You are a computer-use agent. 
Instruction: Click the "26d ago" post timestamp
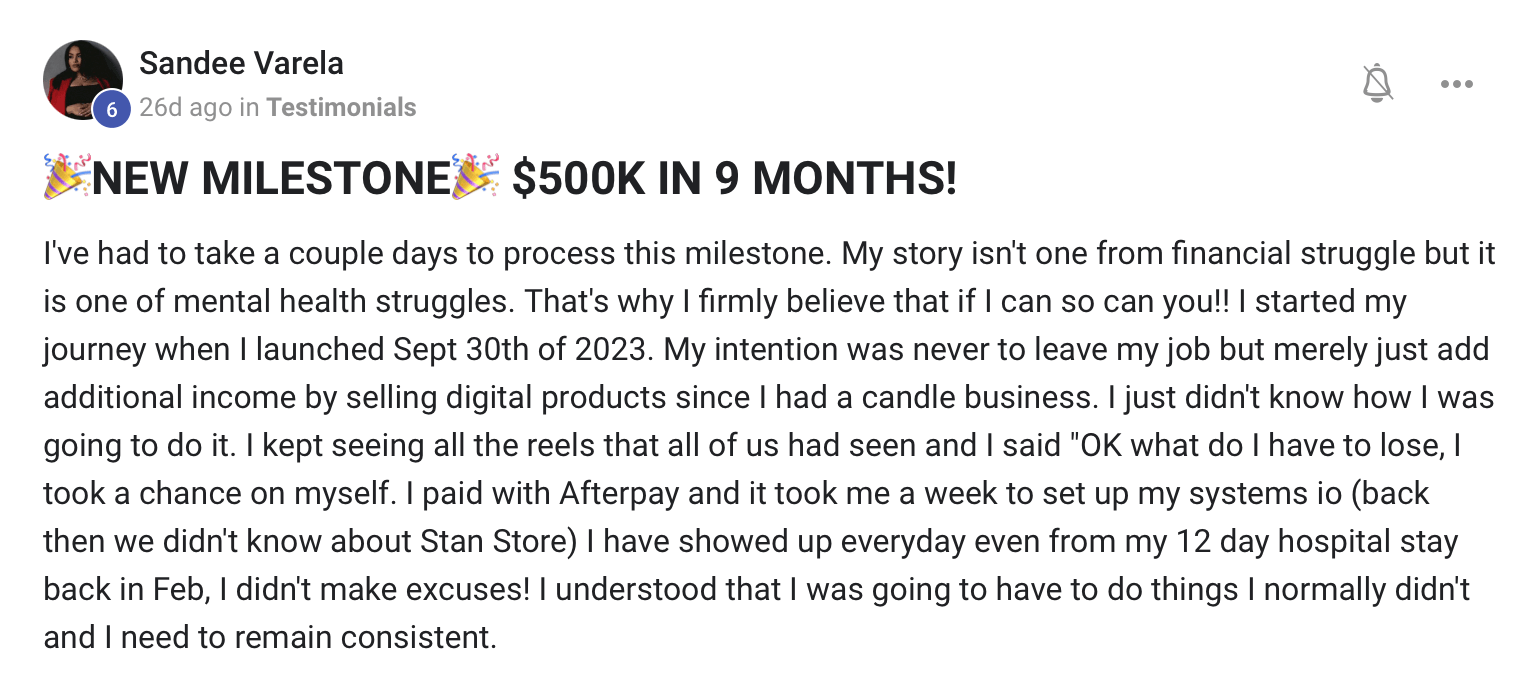185,107
